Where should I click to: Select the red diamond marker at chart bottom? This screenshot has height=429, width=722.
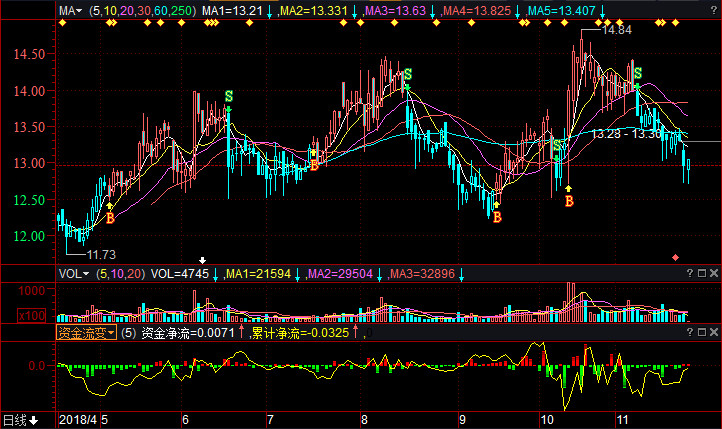675,258
